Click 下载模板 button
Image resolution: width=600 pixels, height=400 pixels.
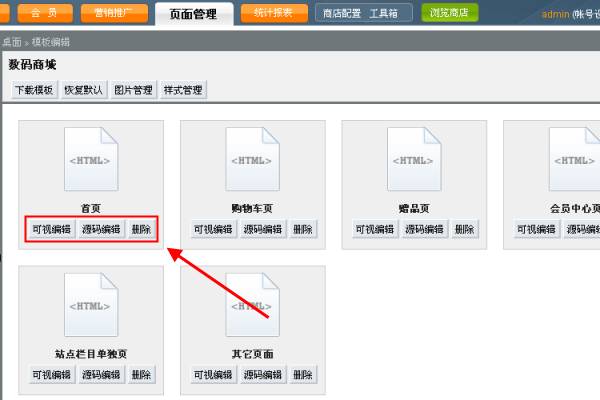[x=34, y=90]
